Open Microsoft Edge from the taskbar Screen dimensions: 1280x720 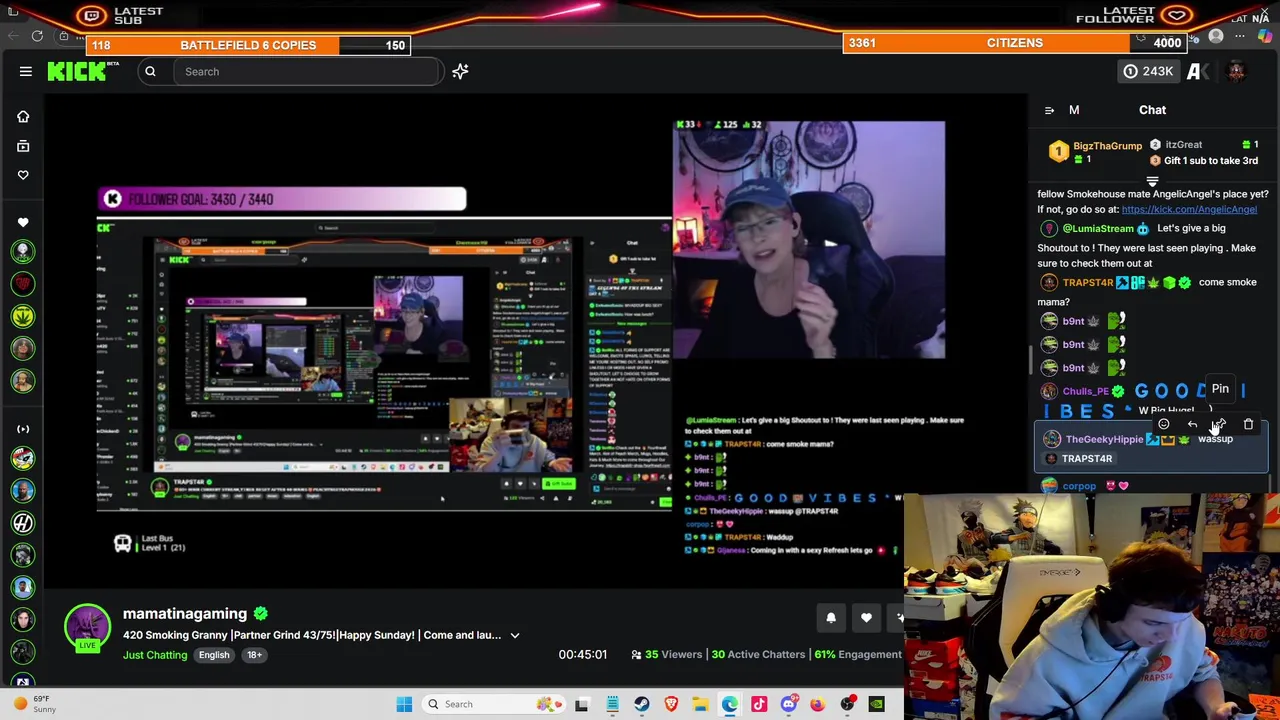pyautogui.click(x=729, y=704)
